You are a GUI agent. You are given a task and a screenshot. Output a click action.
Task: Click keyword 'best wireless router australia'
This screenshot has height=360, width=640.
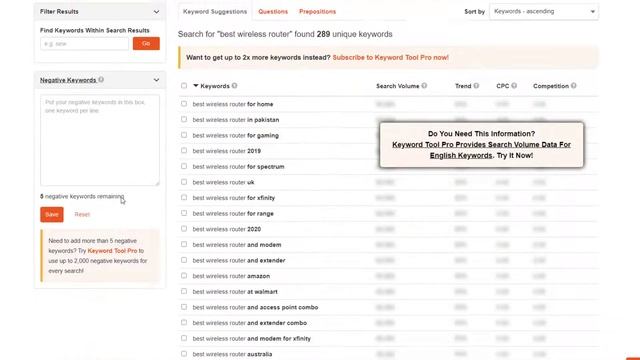click(x=232, y=354)
